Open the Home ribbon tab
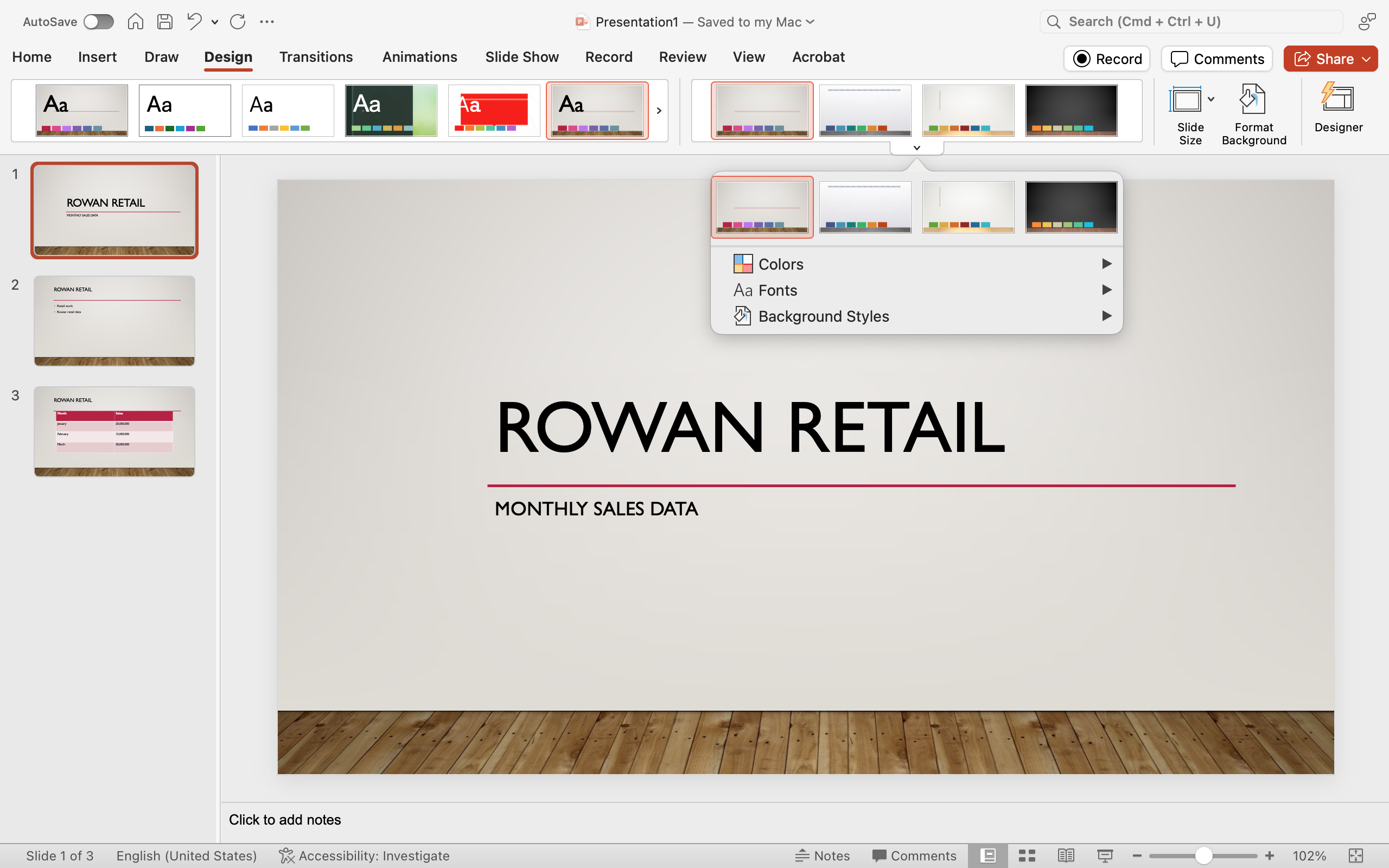This screenshot has height=868, width=1389. 31,57
